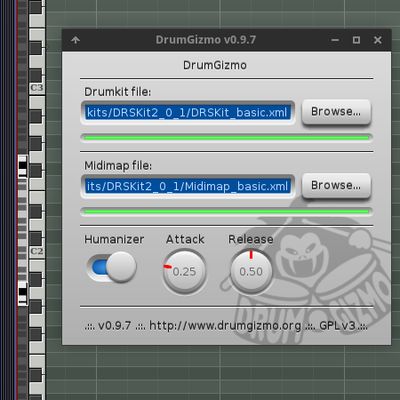Screen dimensions: 400x400
Task: Click the 'Humanizer' label
Action: (x=114, y=239)
